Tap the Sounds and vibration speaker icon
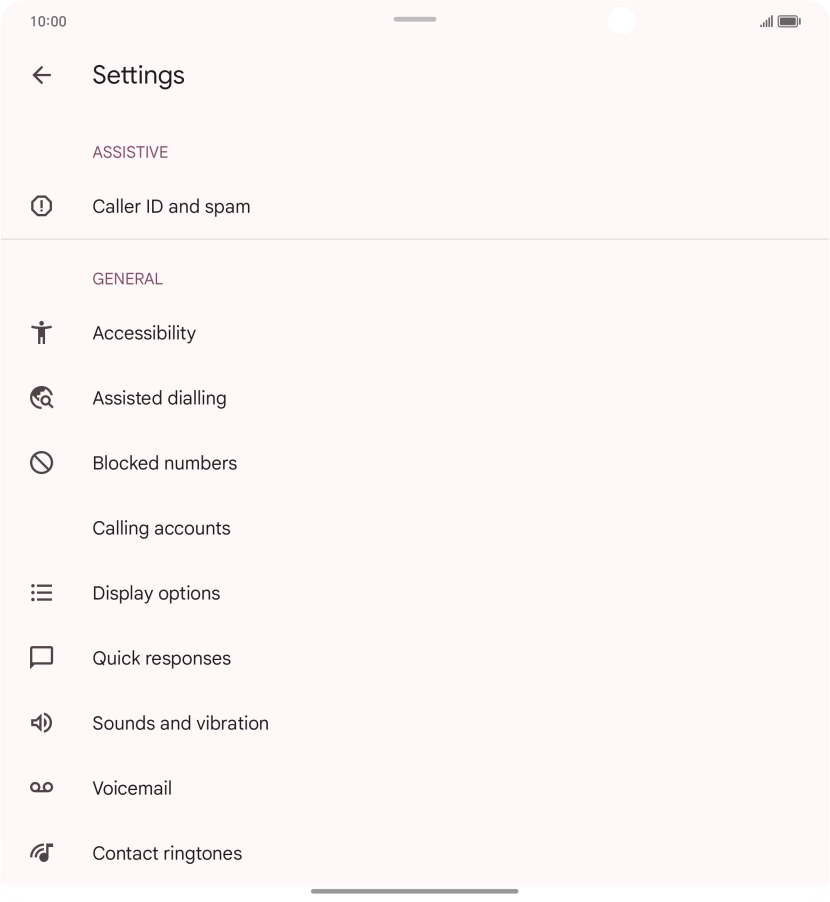 pyautogui.click(x=41, y=723)
